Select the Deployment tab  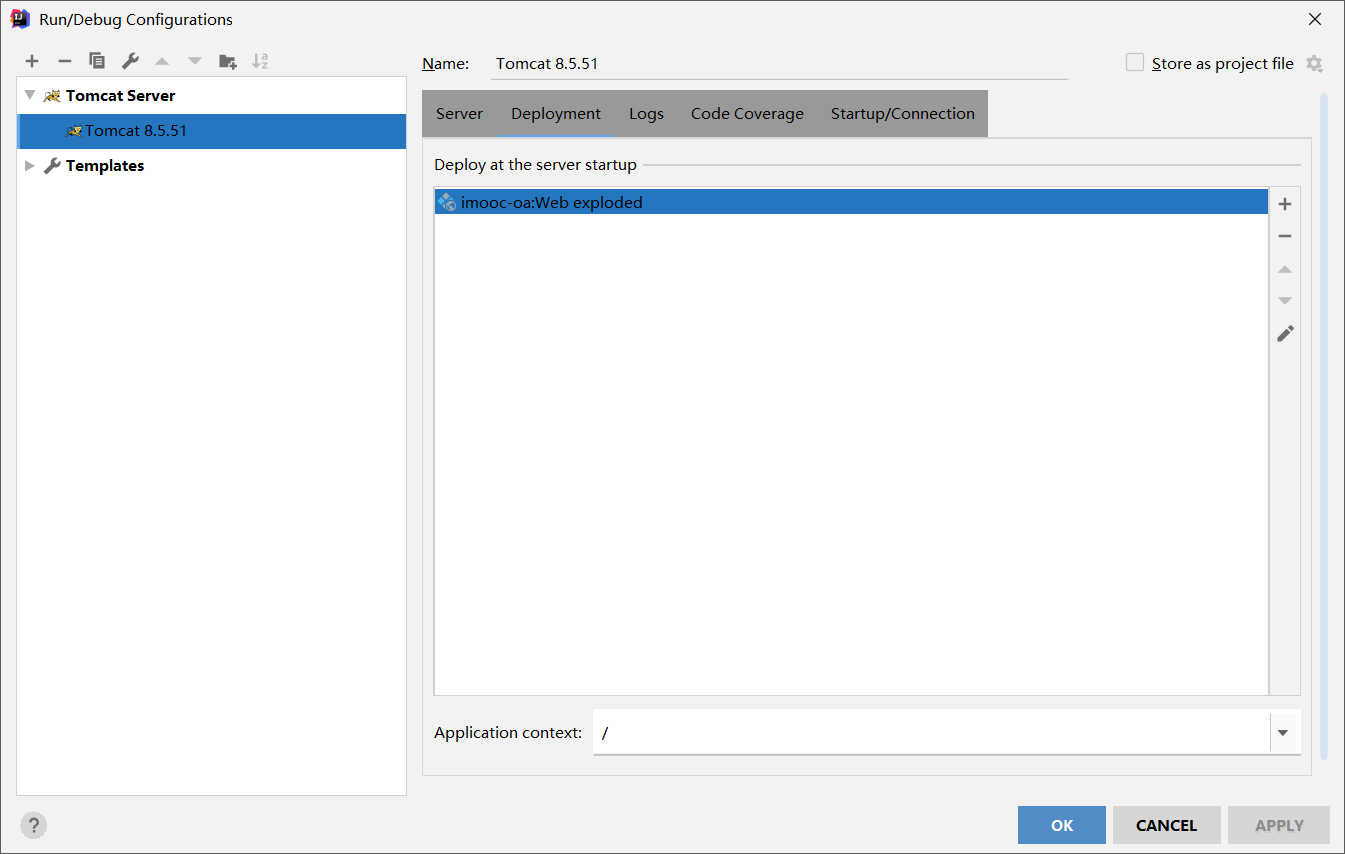(x=556, y=114)
